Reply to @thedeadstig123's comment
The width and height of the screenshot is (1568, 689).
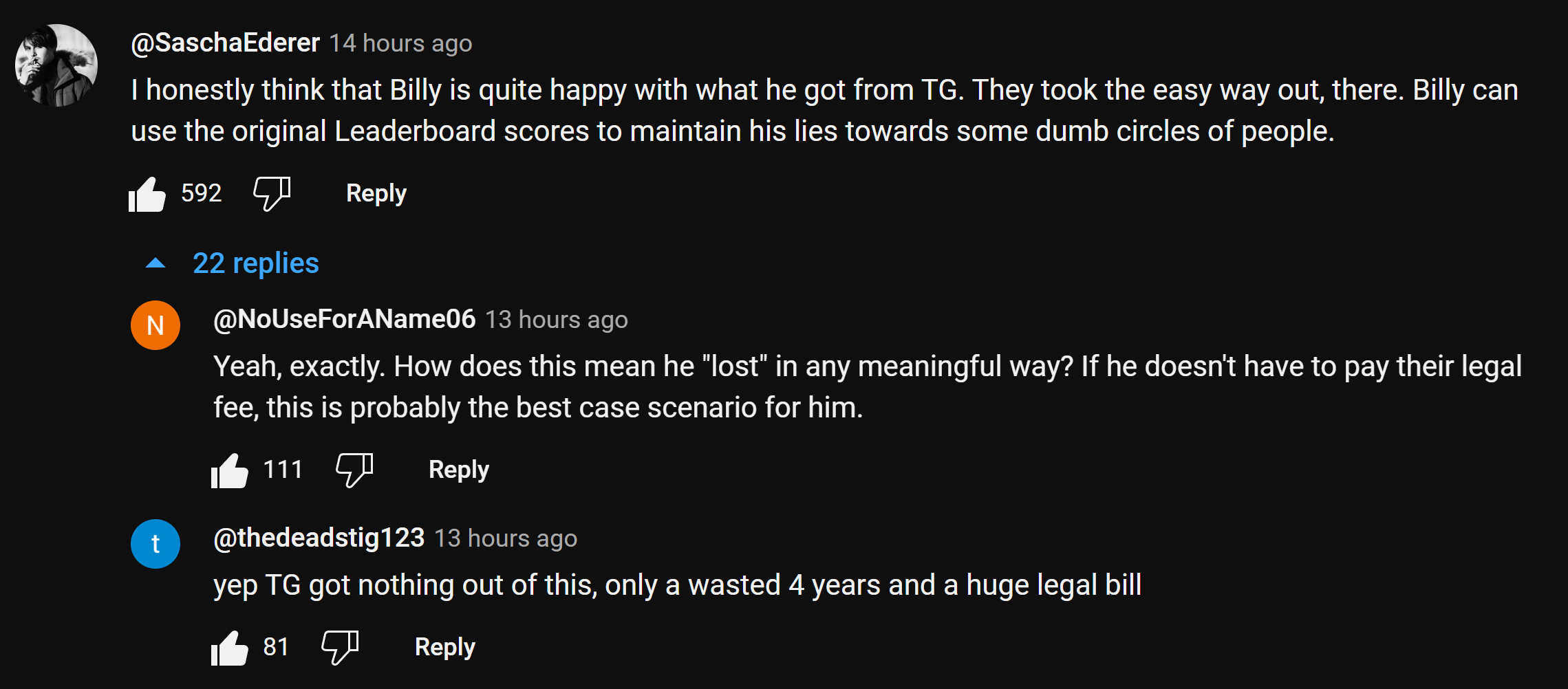pyautogui.click(x=444, y=647)
